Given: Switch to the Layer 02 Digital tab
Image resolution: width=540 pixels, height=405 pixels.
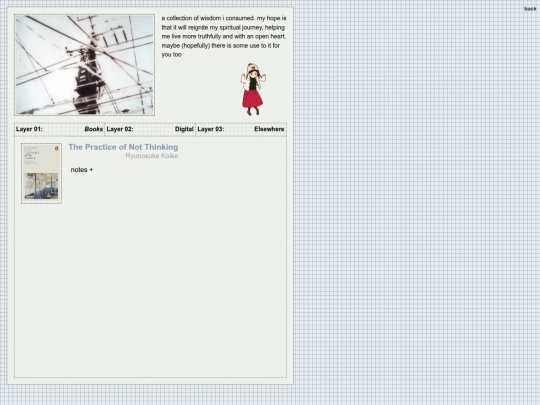Looking at the screenshot, I should tap(150, 129).
